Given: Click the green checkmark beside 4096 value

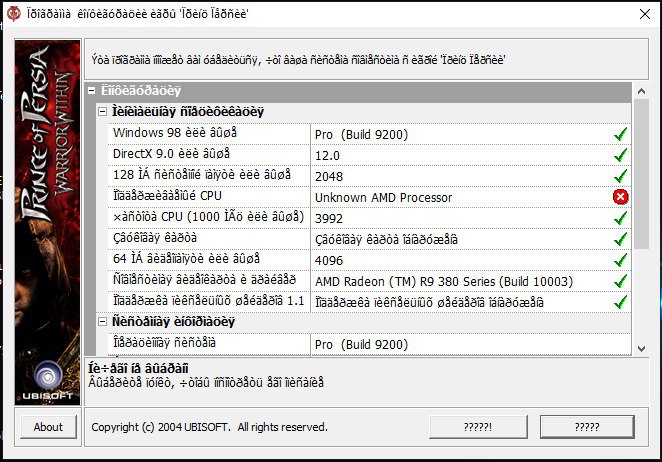Looking at the screenshot, I should point(621,260).
